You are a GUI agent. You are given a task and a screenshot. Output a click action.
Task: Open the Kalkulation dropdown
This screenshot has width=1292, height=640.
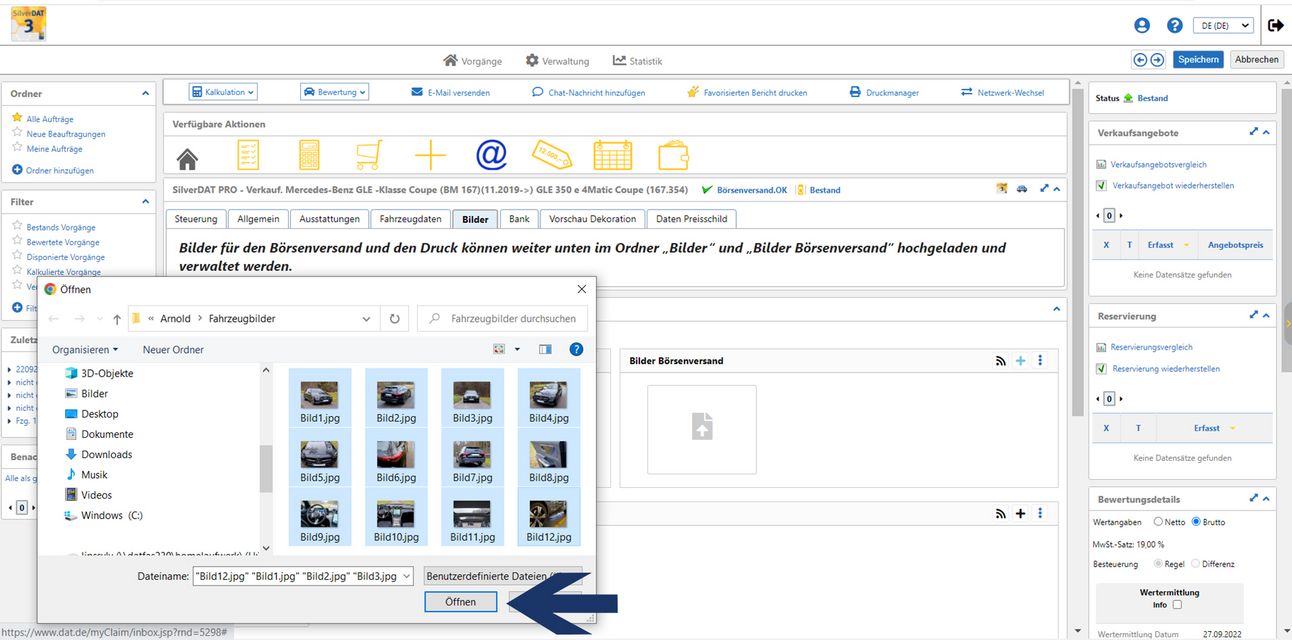click(x=223, y=92)
